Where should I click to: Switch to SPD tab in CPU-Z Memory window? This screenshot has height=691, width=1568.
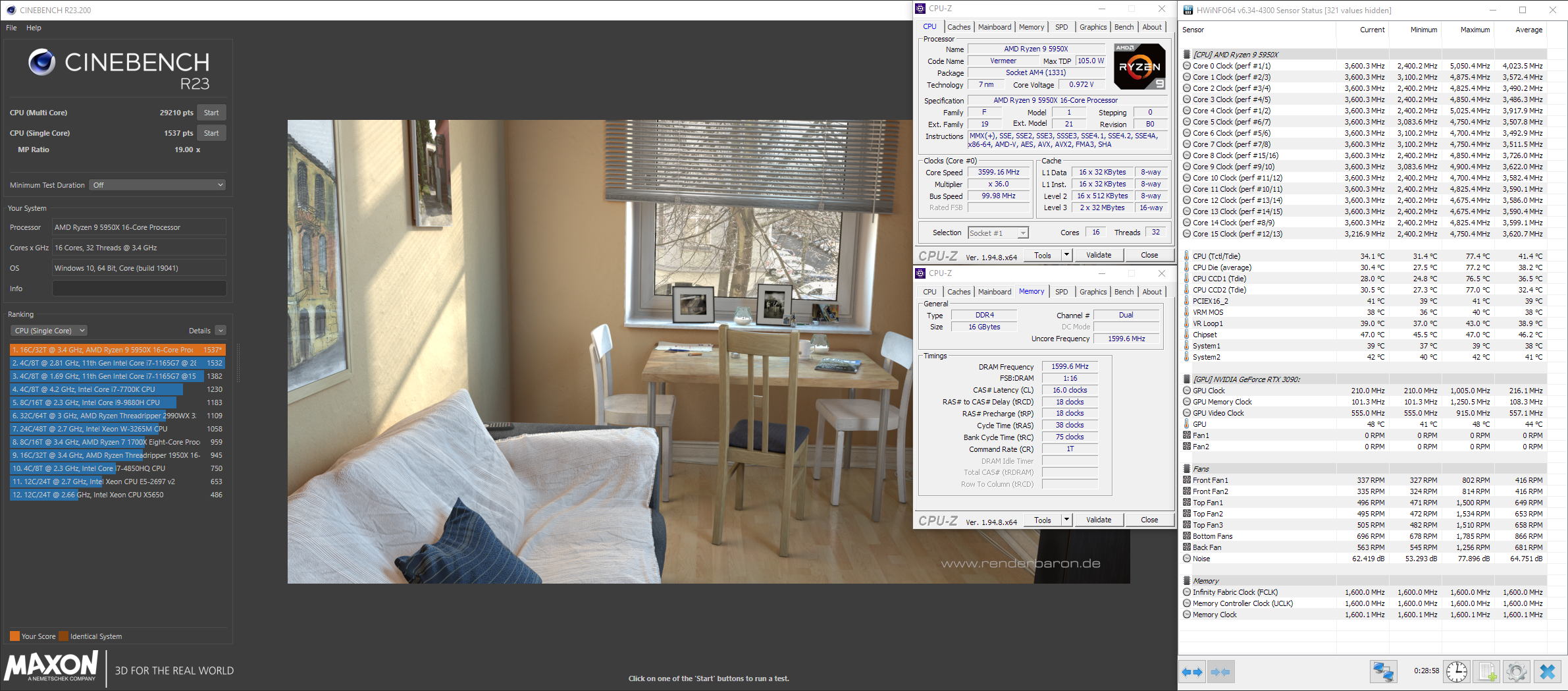(x=1061, y=292)
